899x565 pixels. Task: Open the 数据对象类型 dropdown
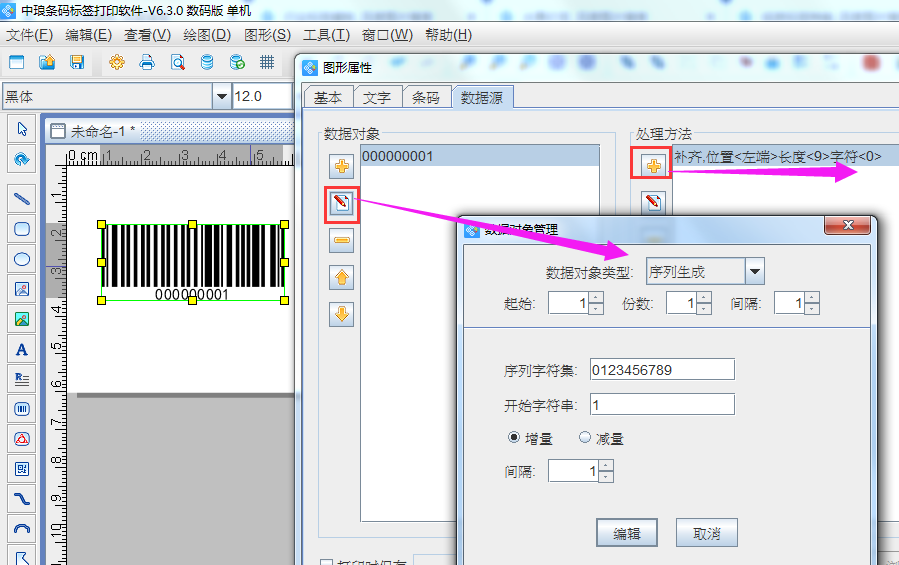pos(755,271)
